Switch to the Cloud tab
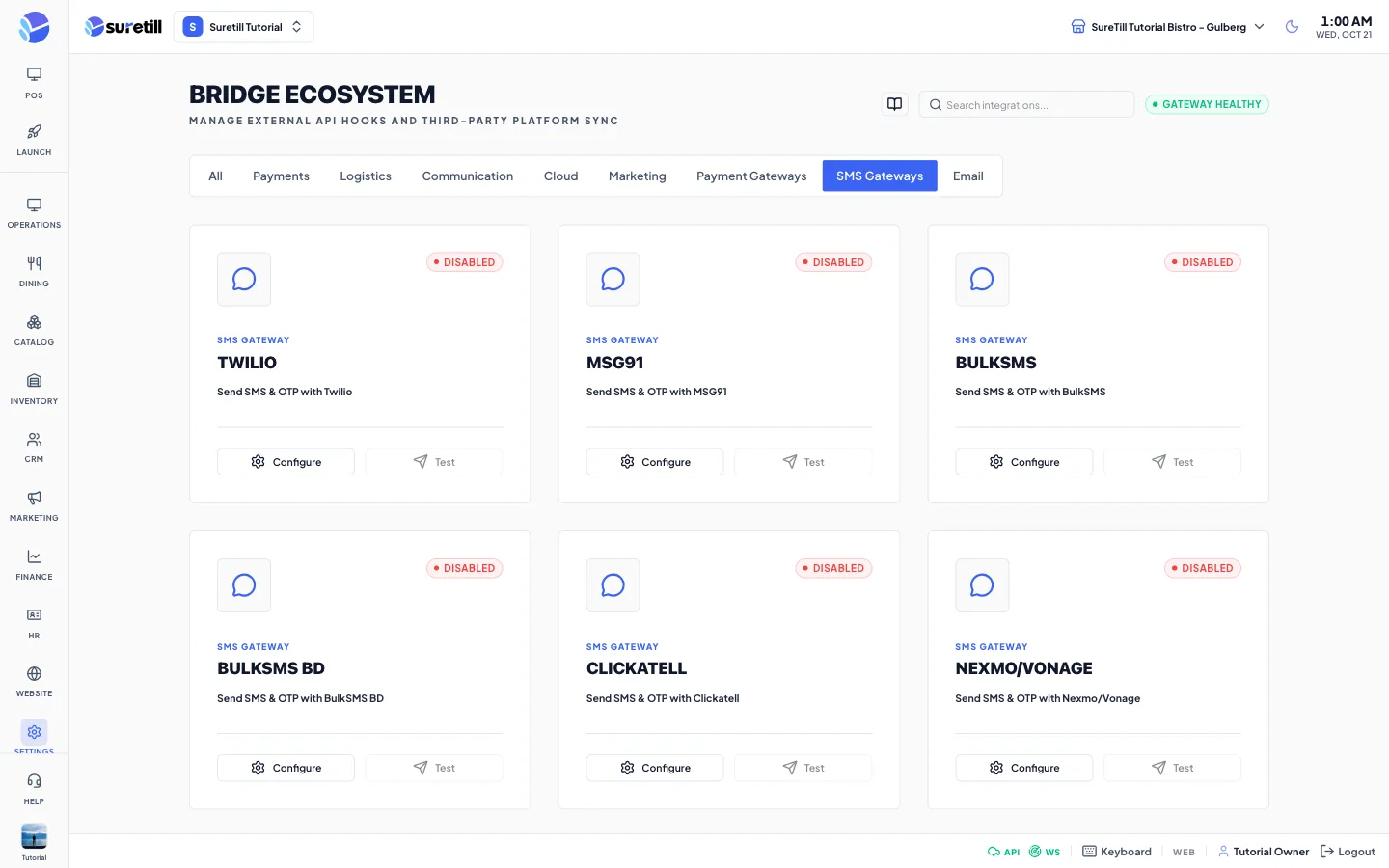The height and width of the screenshot is (868, 1389). (560, 176)
